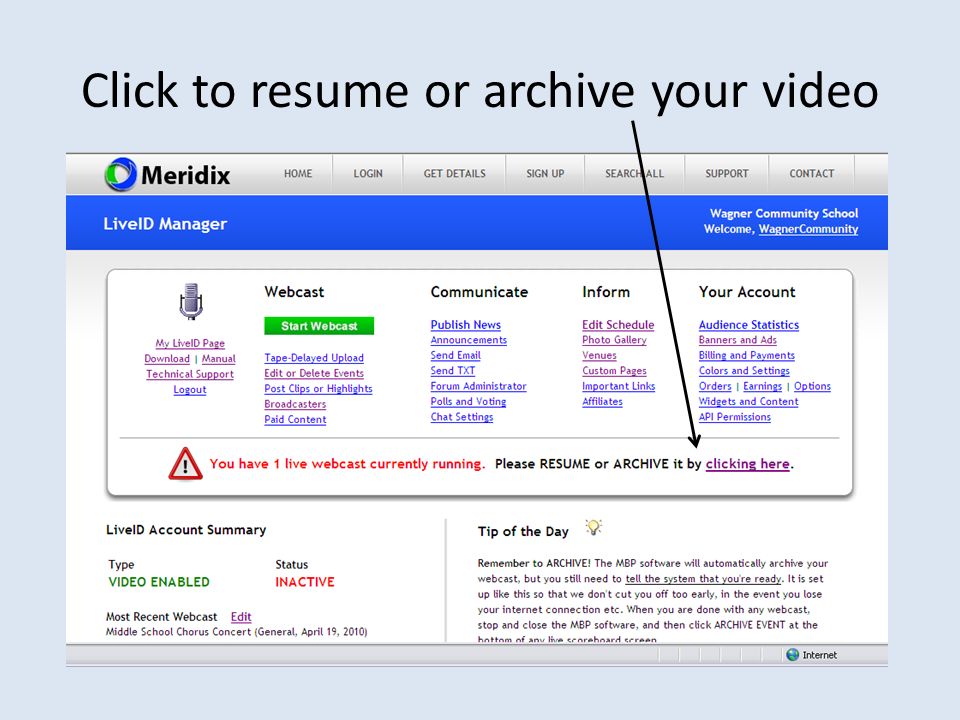Open the Paid Content link
This screenshot has width=960, height=720.
[x=295, y=419]
